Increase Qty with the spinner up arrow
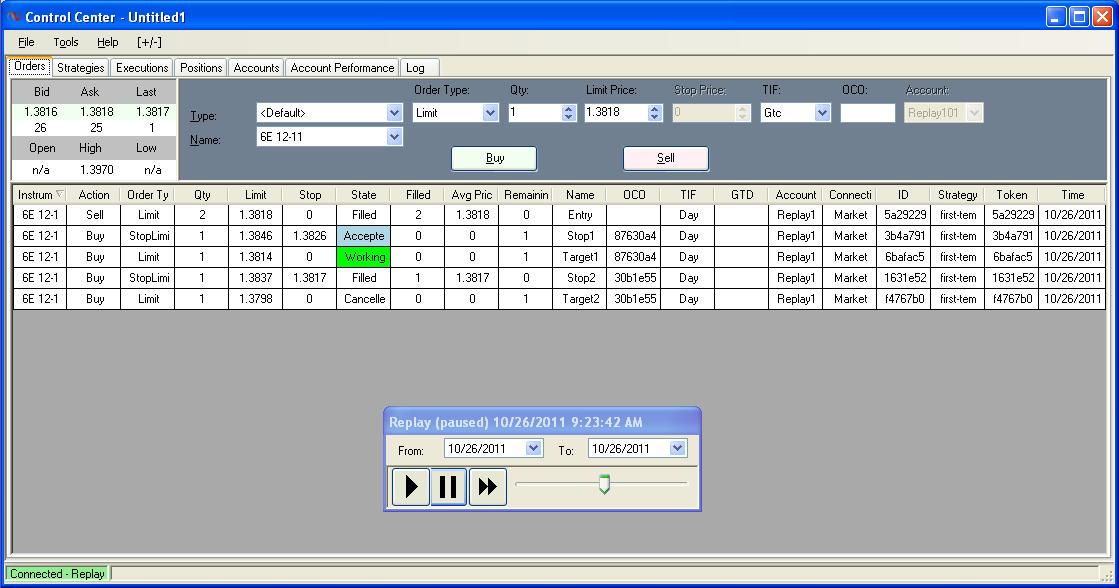 (x=569, y=109)
